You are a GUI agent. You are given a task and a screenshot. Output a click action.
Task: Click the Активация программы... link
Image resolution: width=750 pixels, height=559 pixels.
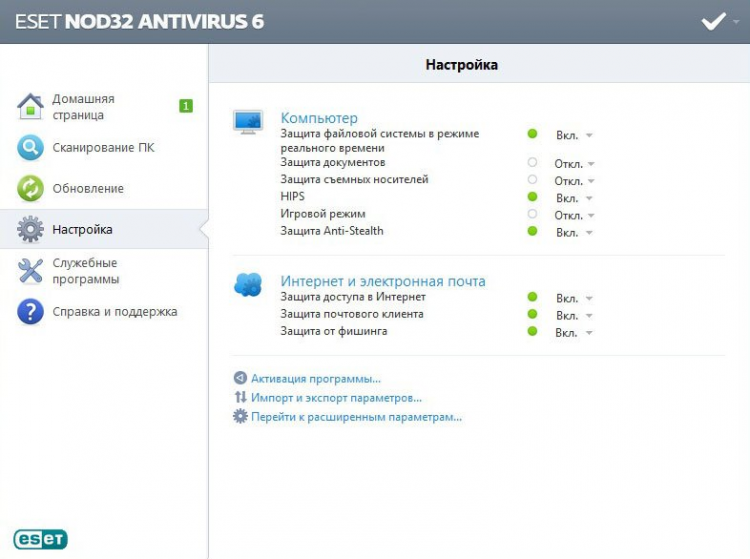click(x=316, y=379)
